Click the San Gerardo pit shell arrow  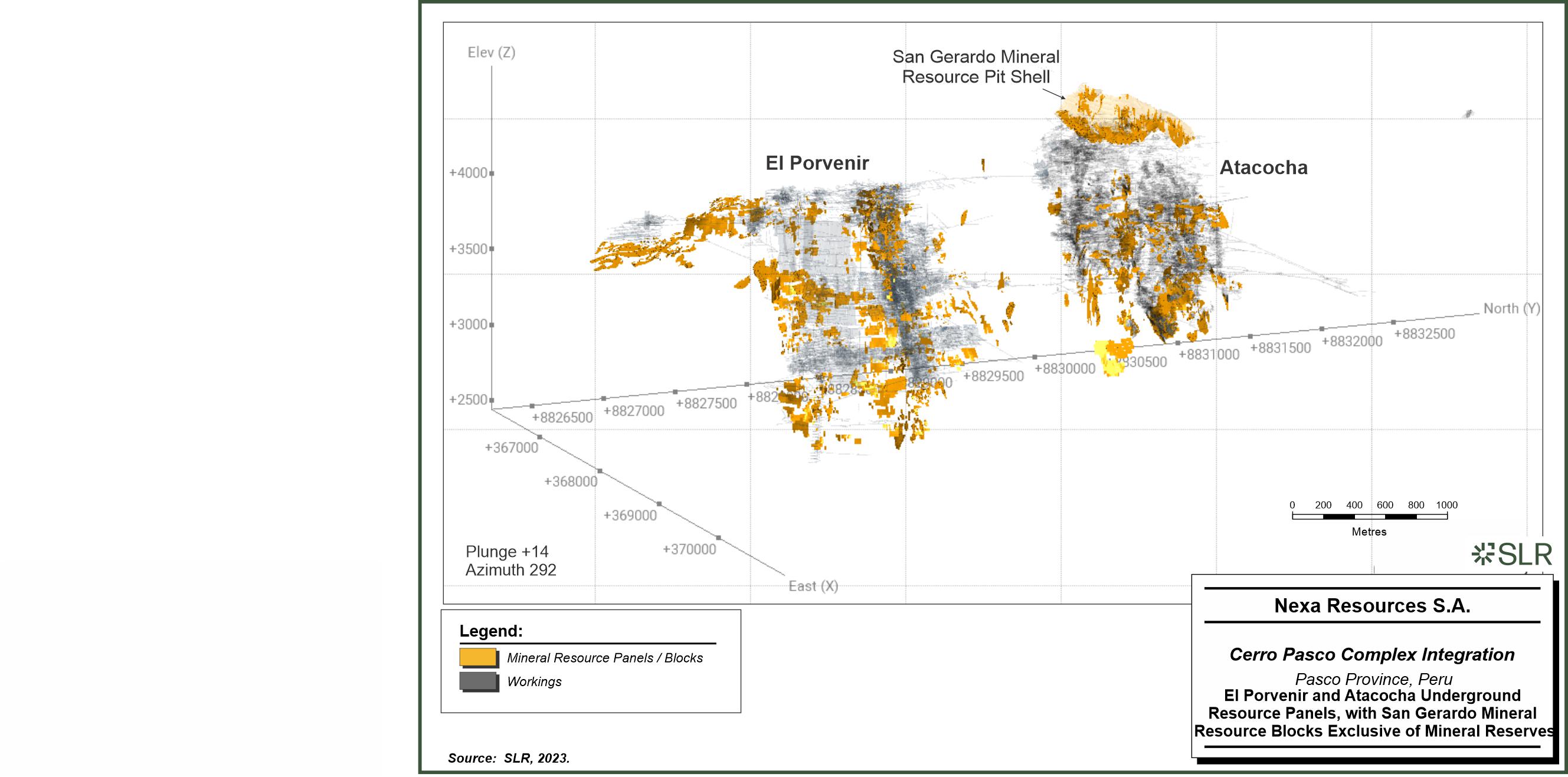point(1053,94)
